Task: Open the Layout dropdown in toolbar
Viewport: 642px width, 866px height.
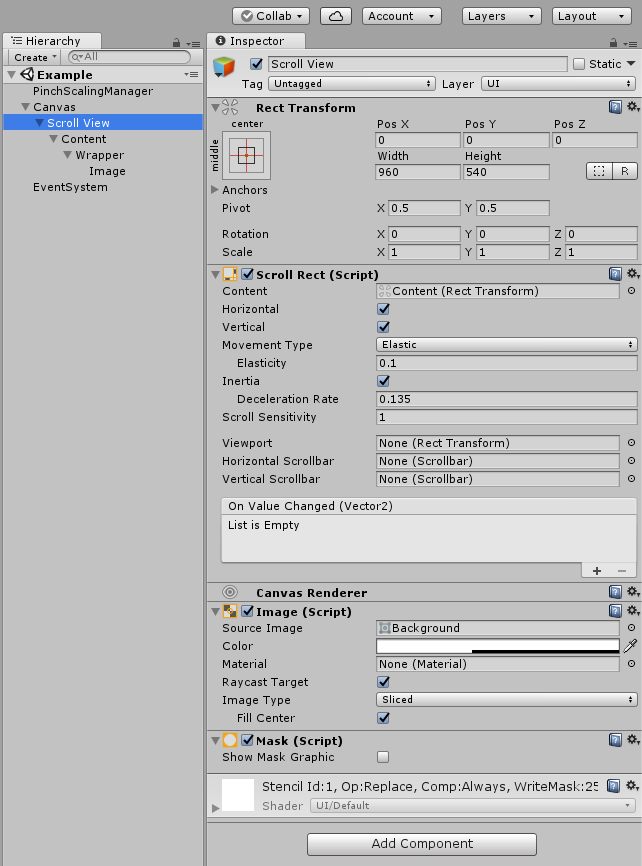Action: [x=591, y=16]
